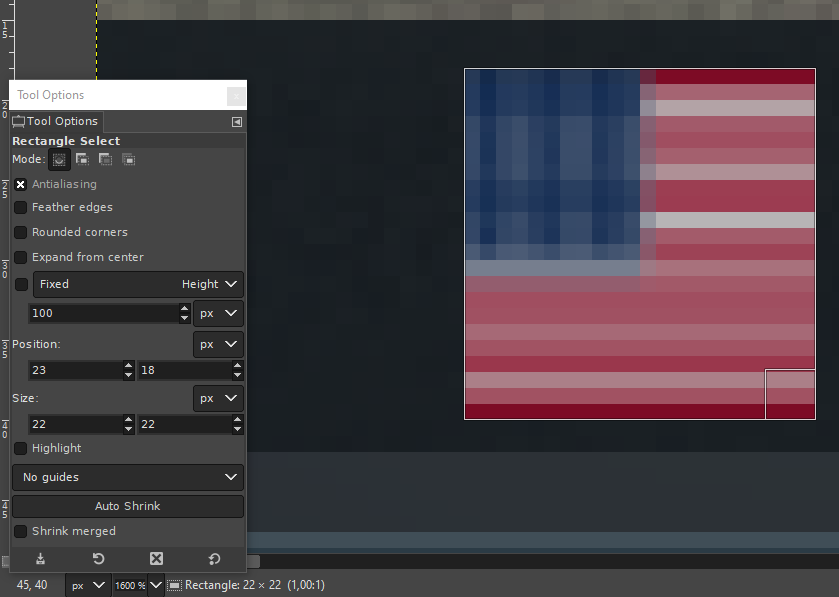Open the Size unit dropdown

[218, 399]
